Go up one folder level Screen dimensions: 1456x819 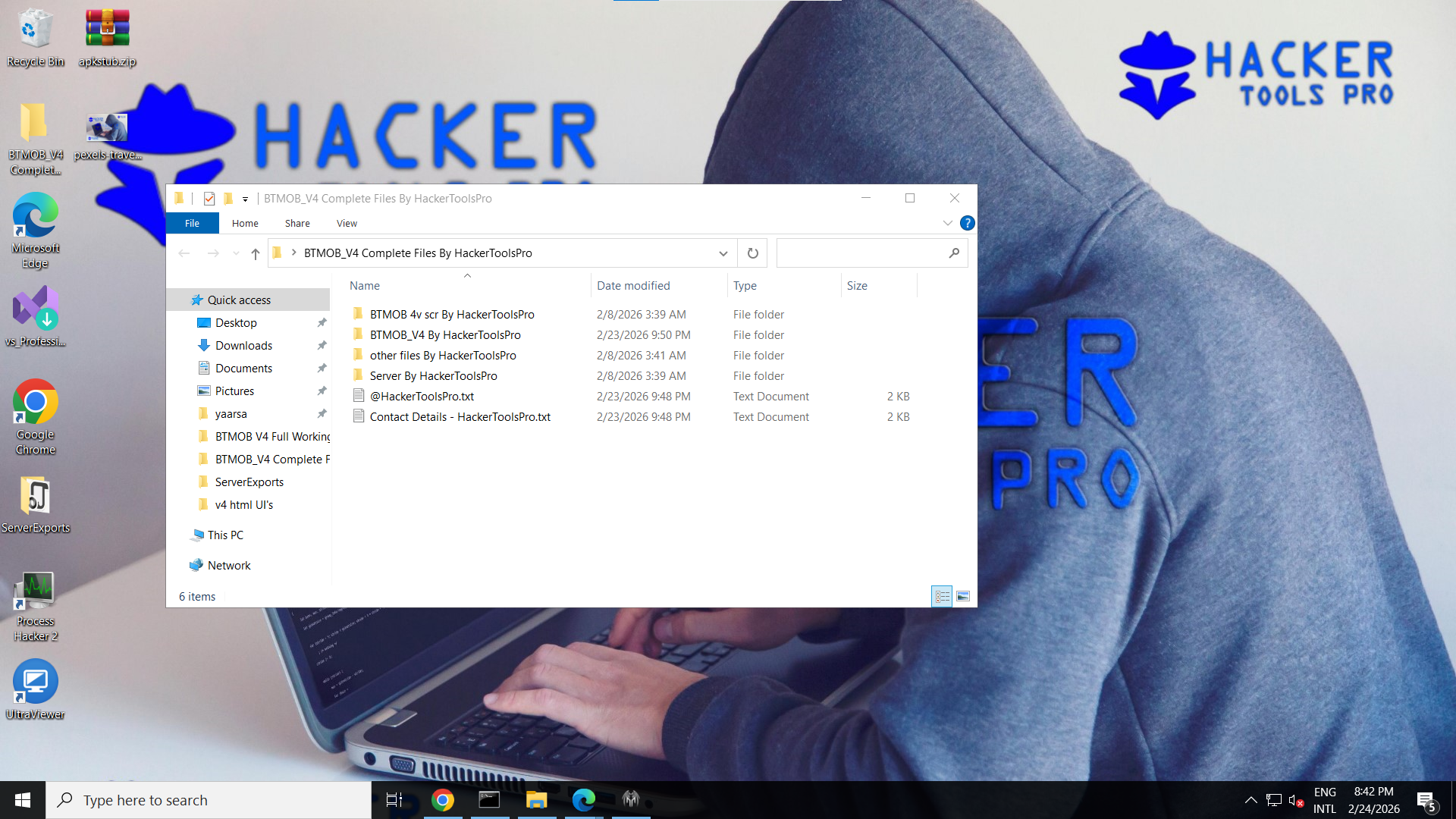click(x=256, y=253)
